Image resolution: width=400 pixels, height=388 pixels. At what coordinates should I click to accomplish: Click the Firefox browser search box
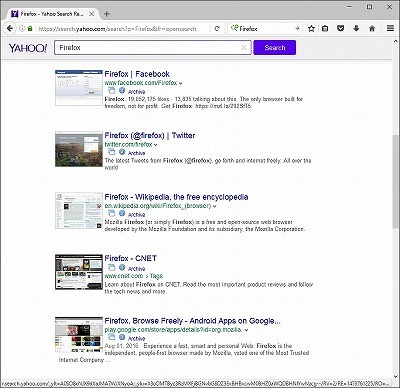click(x=266, y=29)
